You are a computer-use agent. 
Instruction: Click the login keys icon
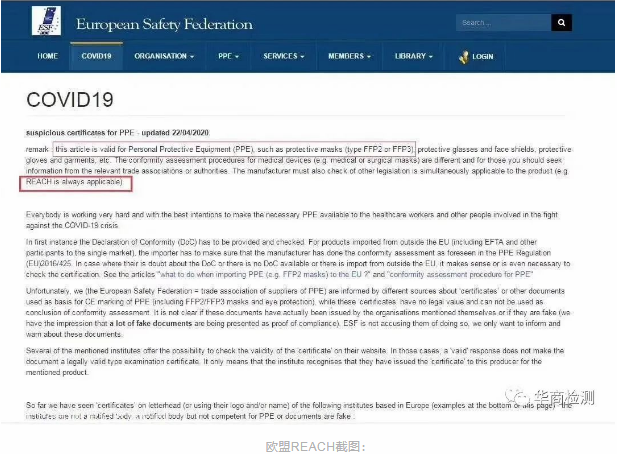point(464,57)
